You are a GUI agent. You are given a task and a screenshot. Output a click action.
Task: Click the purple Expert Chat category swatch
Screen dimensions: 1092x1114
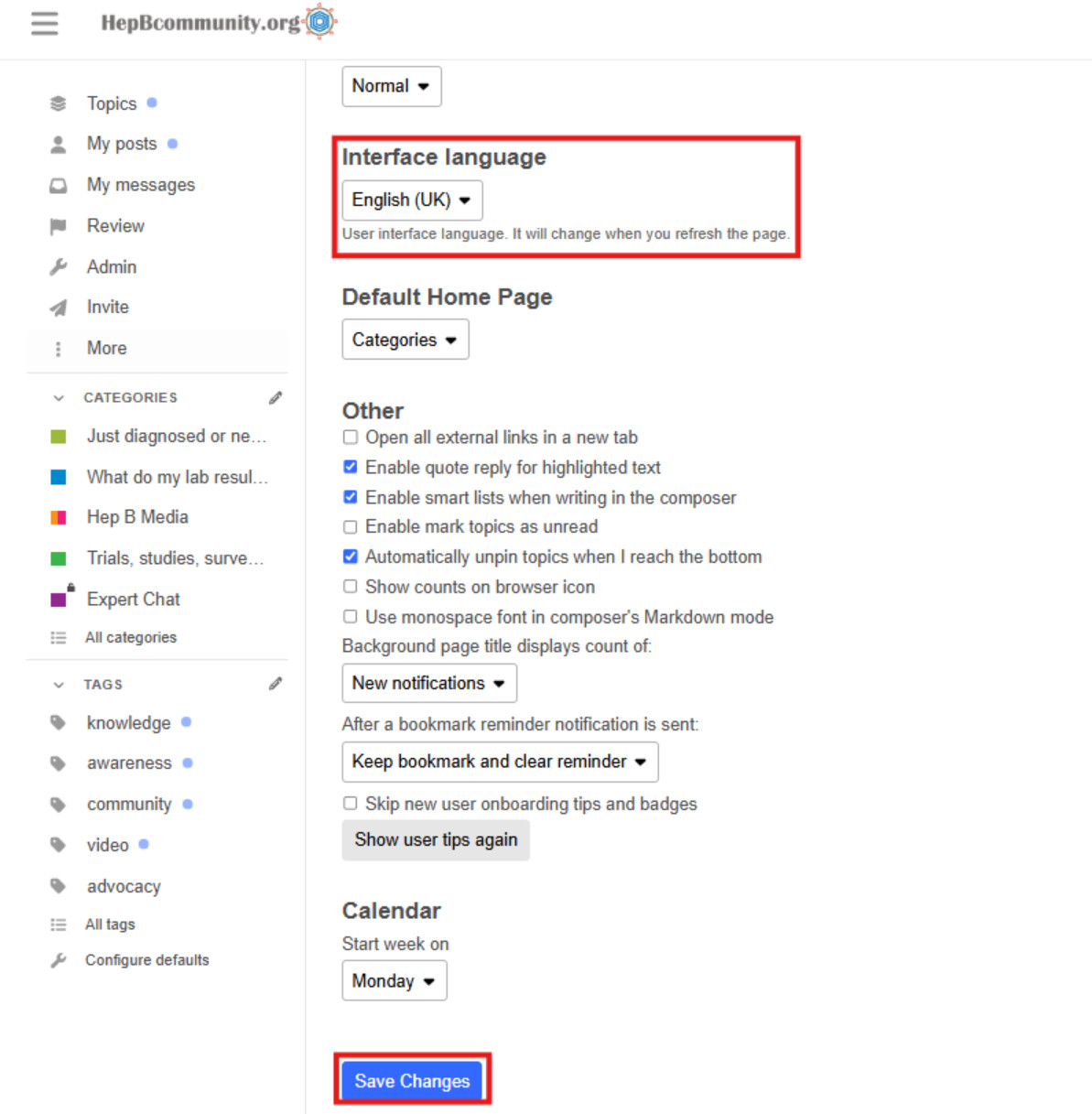coord(59,600)
